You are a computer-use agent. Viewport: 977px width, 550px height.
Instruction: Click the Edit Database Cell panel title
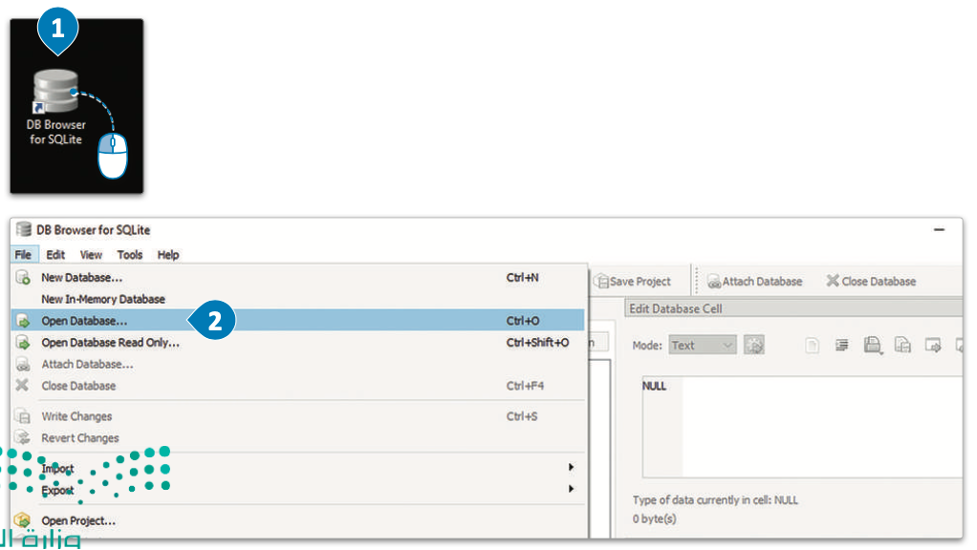(676, 309)
